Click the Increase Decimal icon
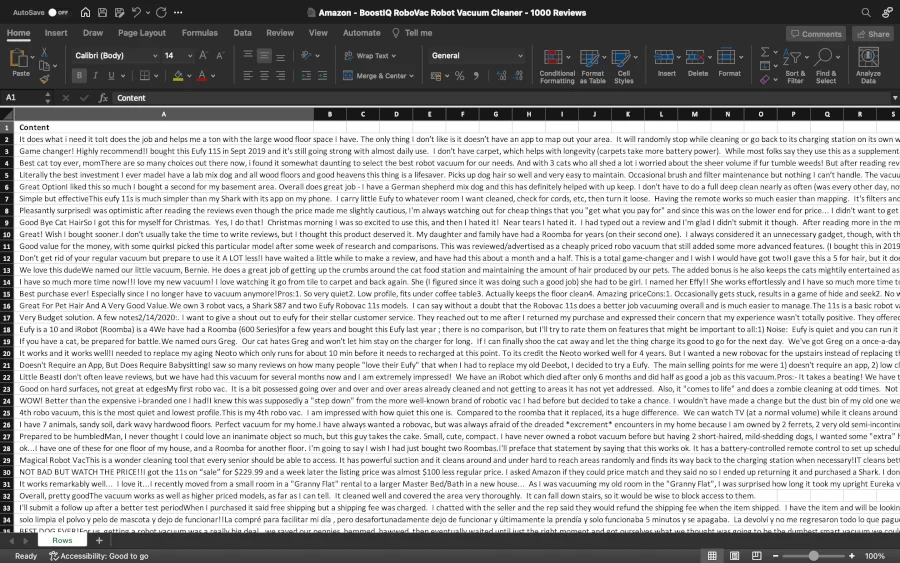This screenshot has height=563, width=900. (502, 76)
